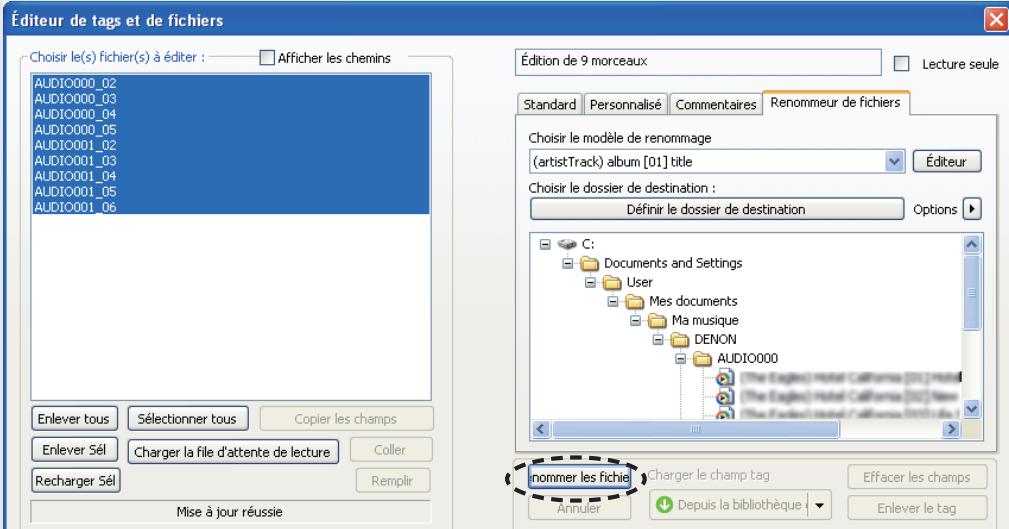The width and height of the screenshot is (1009, 529).
Task: Select file AUDIO001_03 in the list
Action: coord(231,160)
